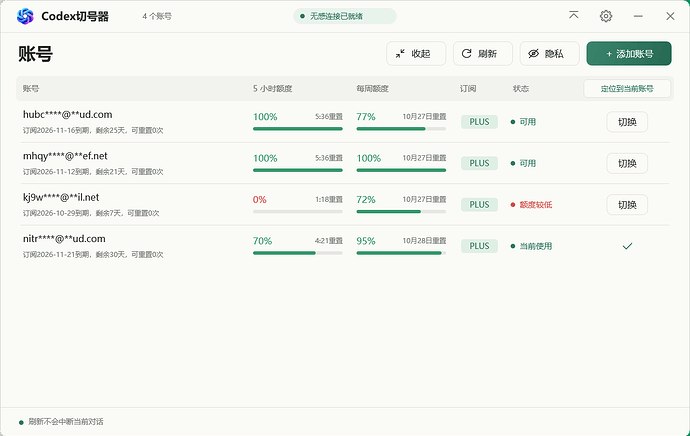Switch to mhqy****@**ef.net account via 切换
The image size is (690, 436).
pos(627,163)
